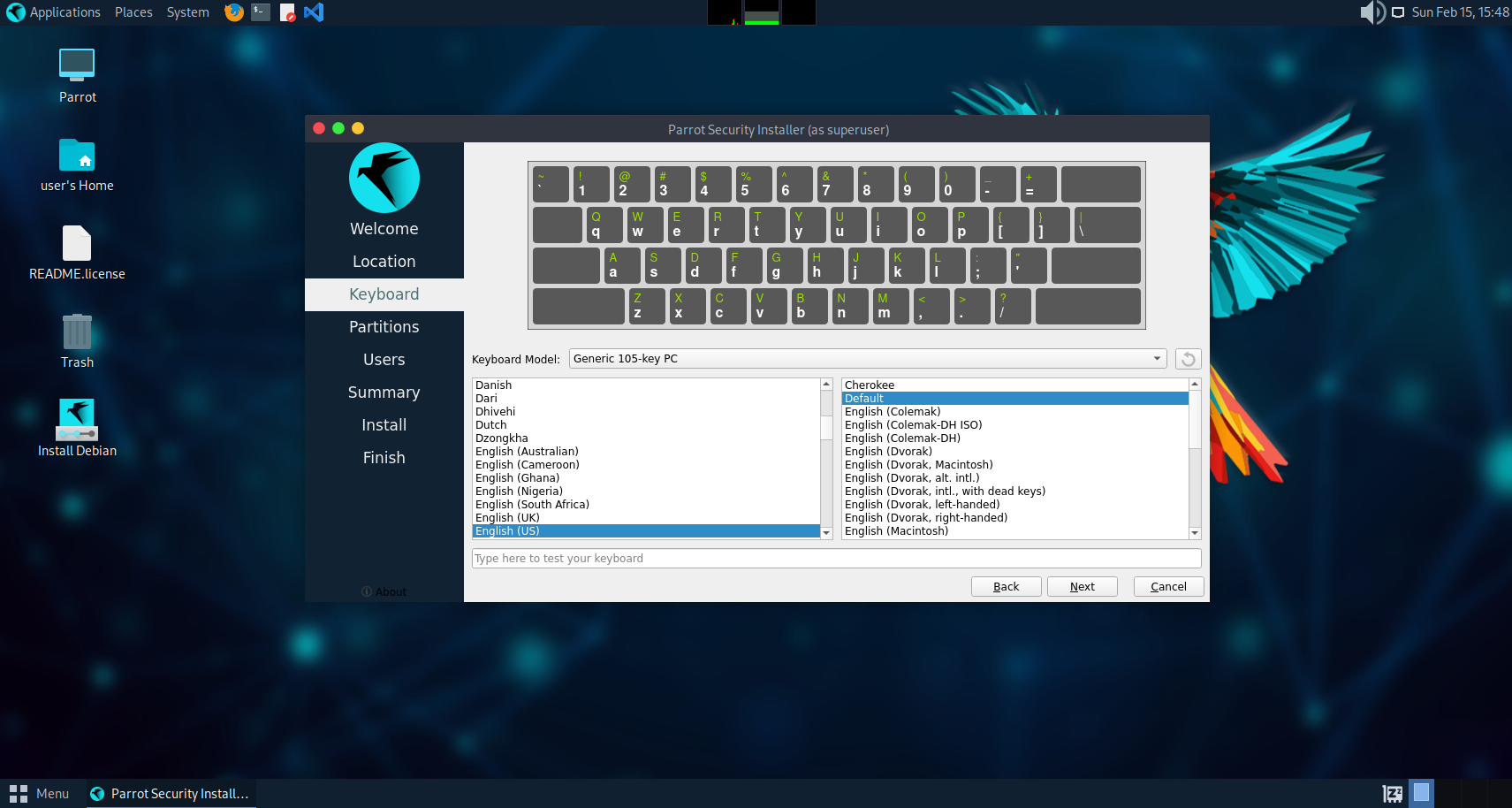Launch terminal from the top panel
The height and width of the screenshot is (808, 1512).
coord(261,12)
